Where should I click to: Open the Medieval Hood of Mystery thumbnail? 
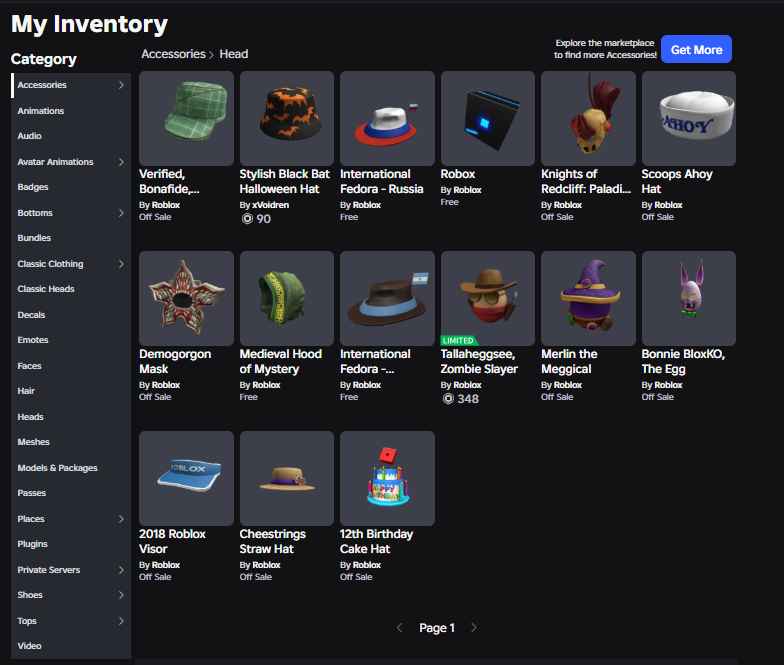(x=287, y=298)
